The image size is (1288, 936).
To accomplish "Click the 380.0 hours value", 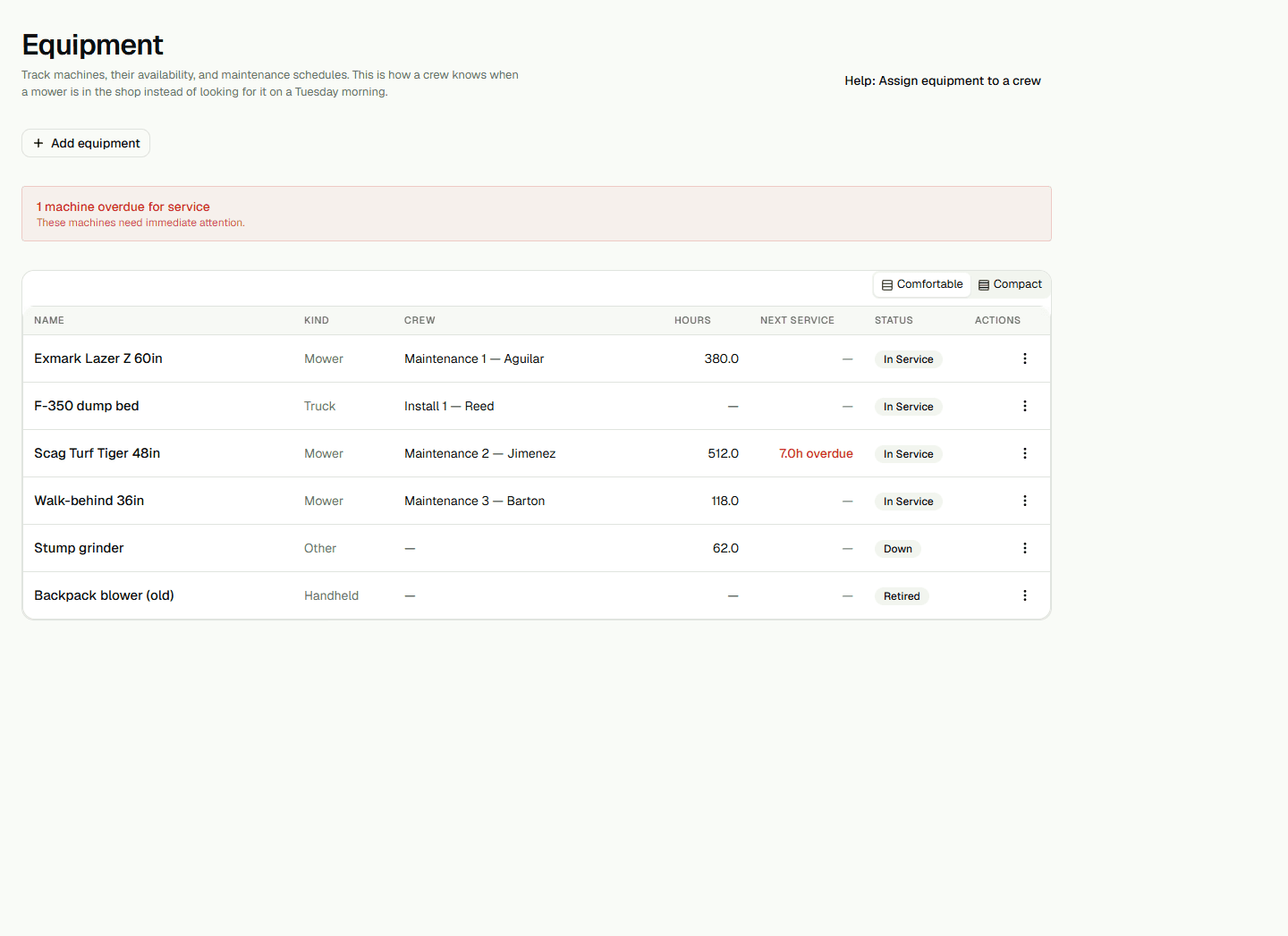I will point(722,358).
